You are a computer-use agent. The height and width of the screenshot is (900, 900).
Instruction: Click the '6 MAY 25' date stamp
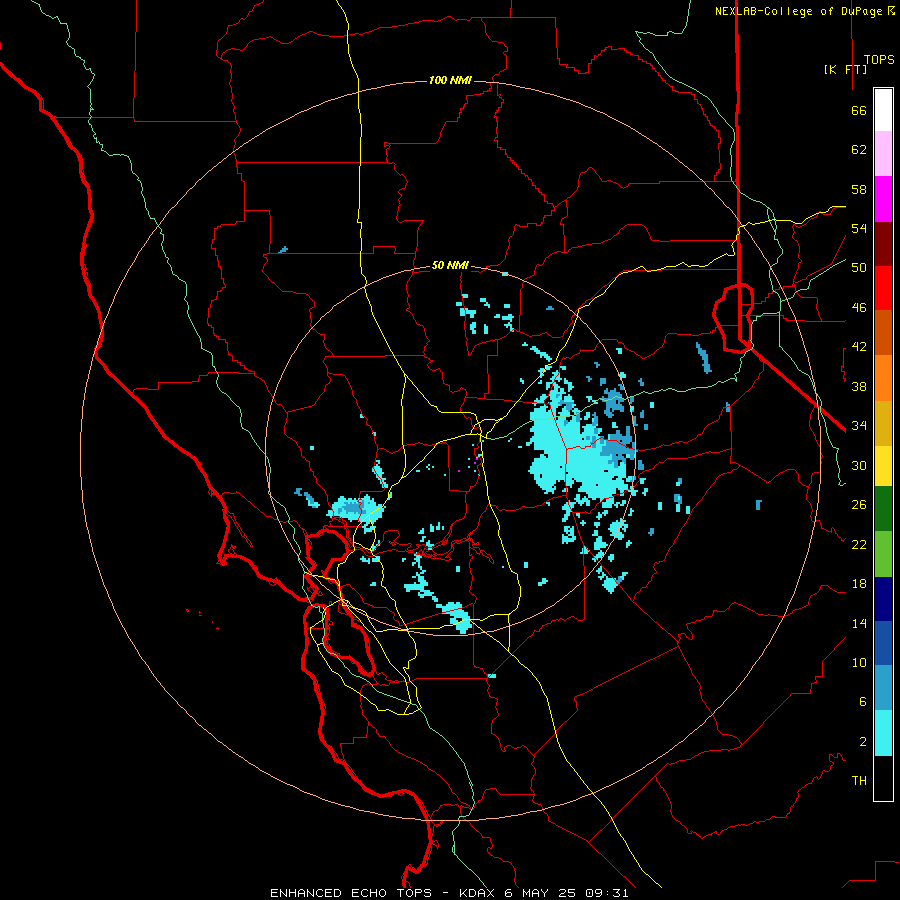(541, 893)
